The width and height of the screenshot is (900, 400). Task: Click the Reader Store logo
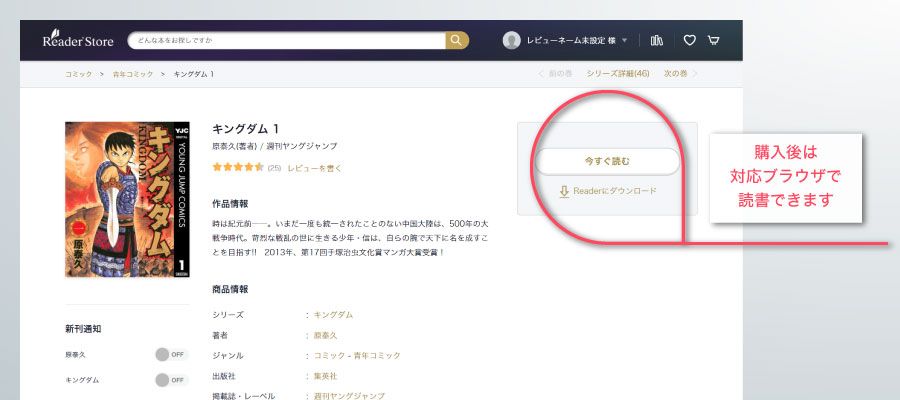pos(78,40)
